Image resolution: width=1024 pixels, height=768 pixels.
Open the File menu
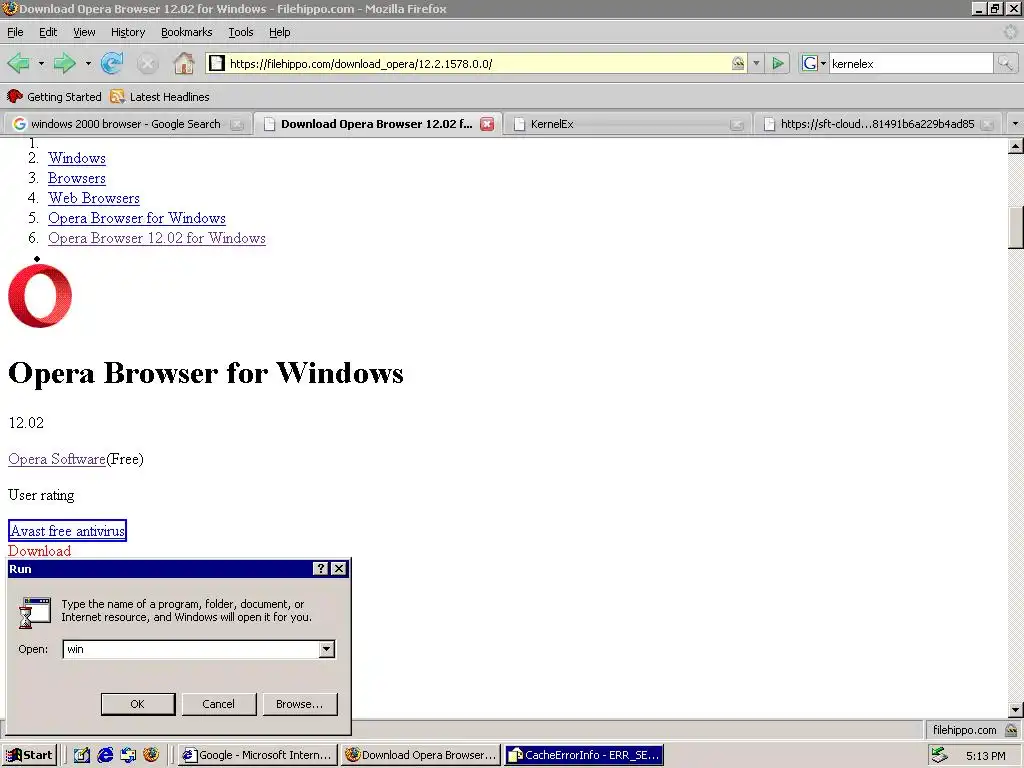[x=15, y=32]
